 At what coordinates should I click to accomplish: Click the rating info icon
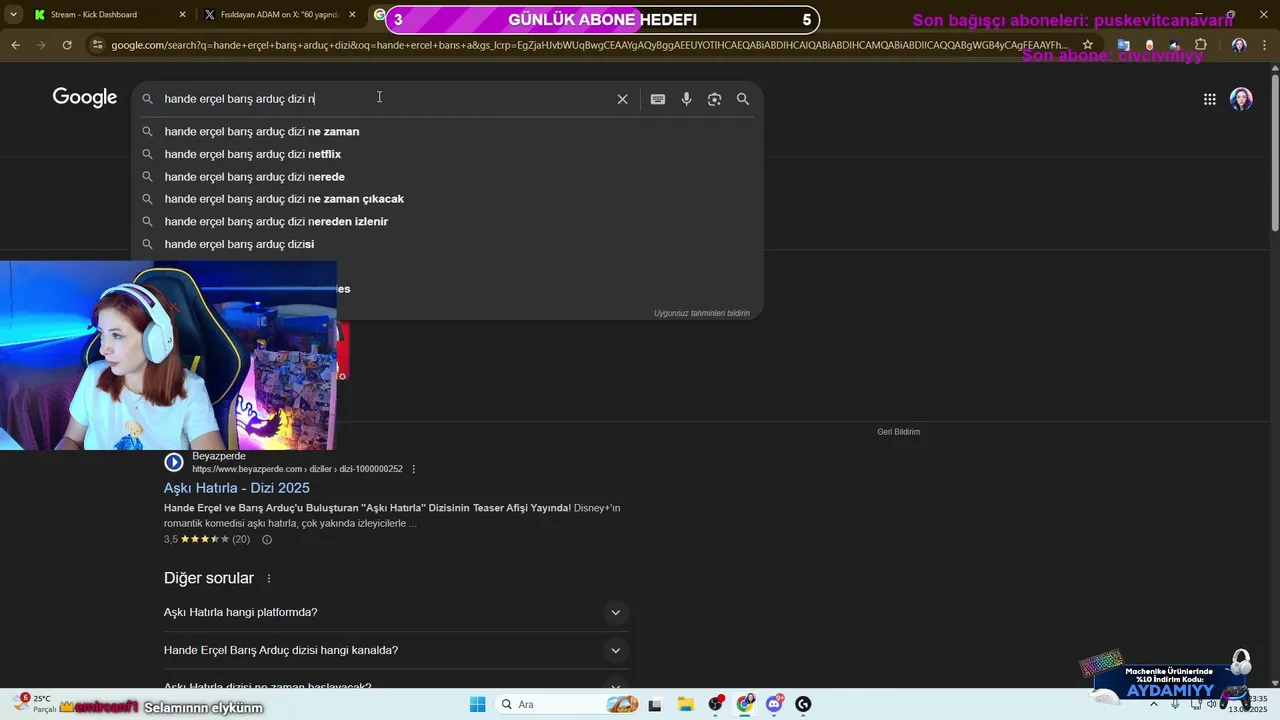pos(267,540)
